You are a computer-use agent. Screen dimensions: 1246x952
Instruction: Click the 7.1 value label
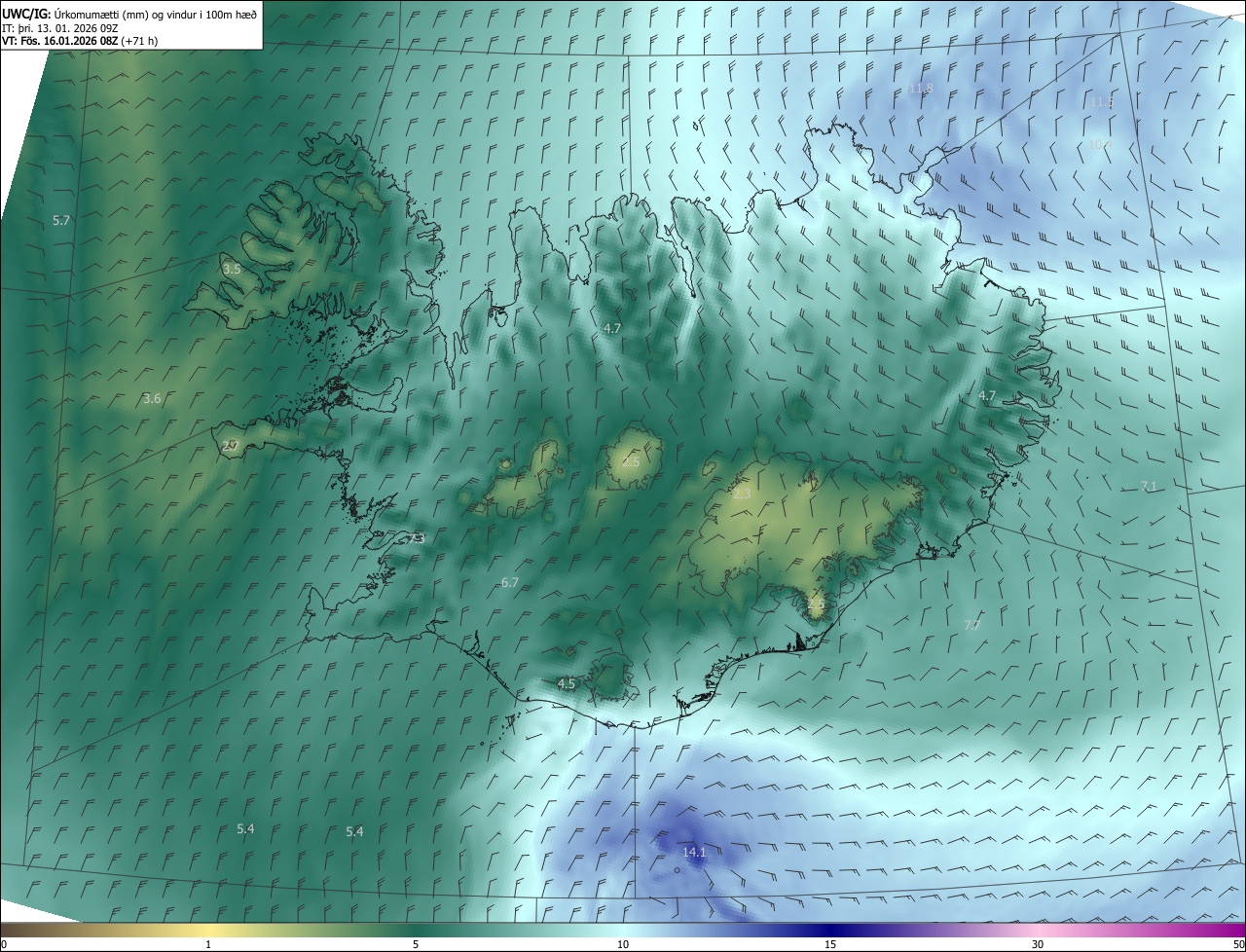pos(1149,486)
